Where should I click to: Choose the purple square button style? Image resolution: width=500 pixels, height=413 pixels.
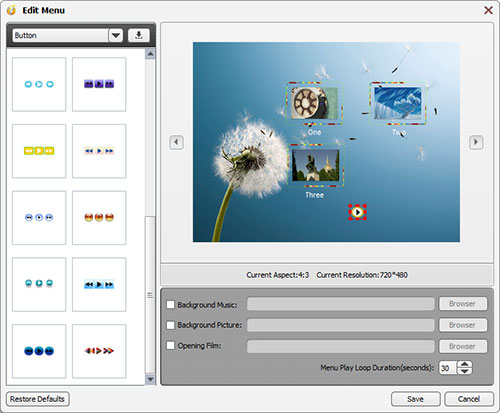coord(99,84)
